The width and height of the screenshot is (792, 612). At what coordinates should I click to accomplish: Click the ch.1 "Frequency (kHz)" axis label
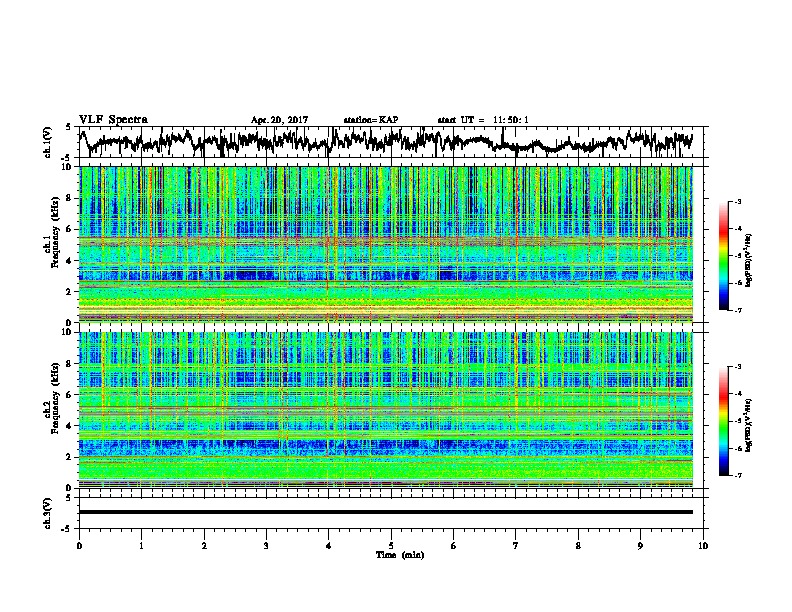pos(55,232)
